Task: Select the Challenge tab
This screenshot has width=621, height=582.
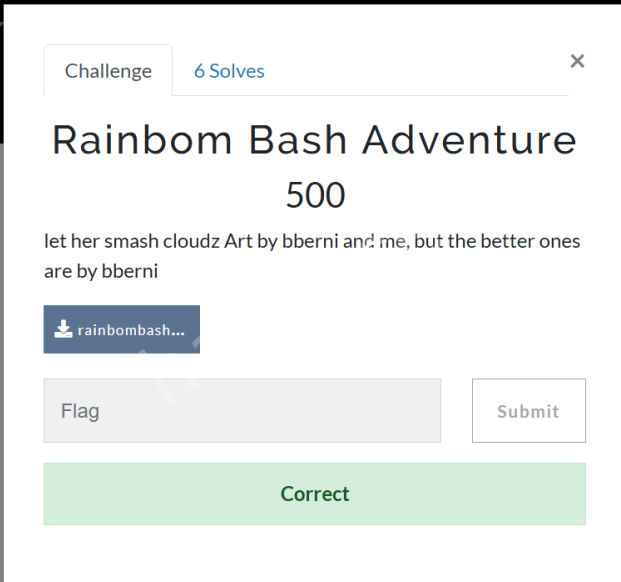Action: pyautogui.click(x=108, y=71)
